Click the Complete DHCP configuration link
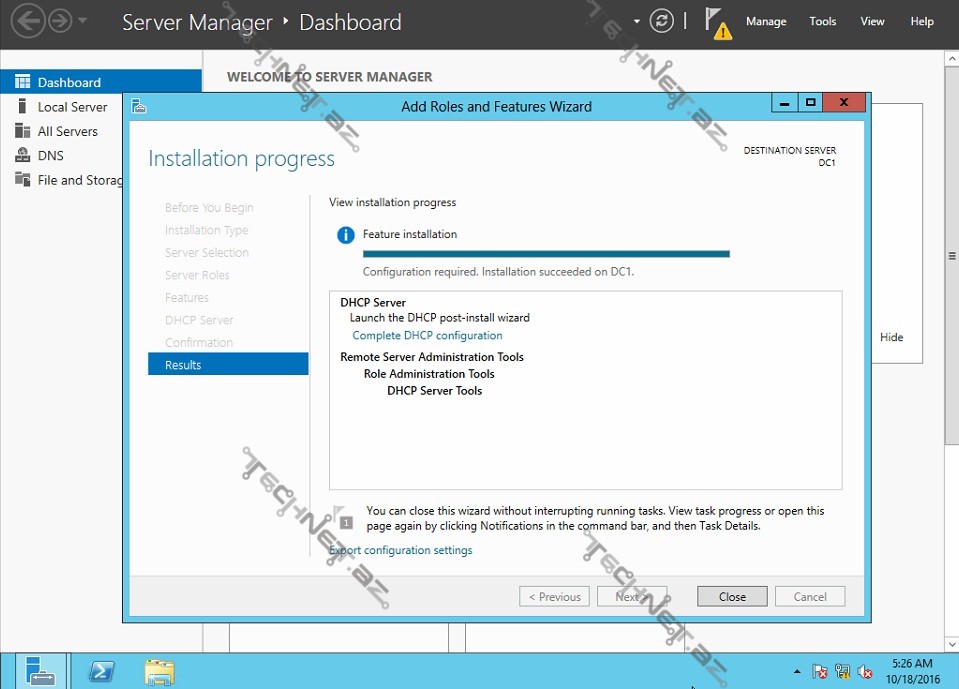Viewport: 959px width, 689px height. click(x=427, y=336)
